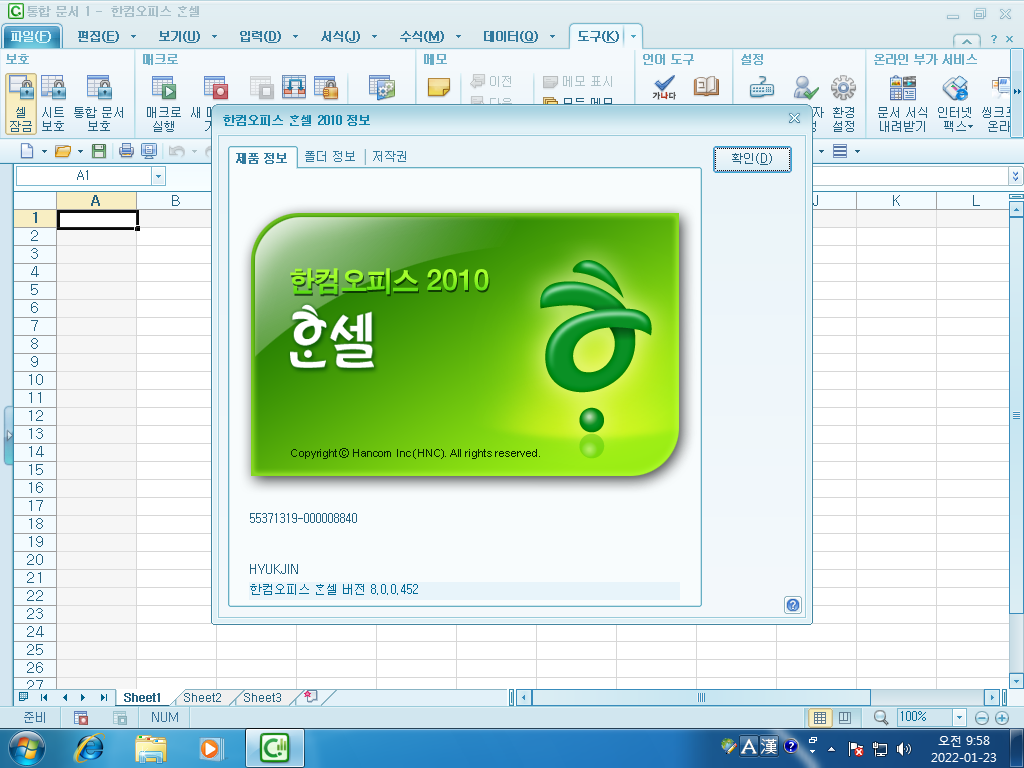Open the 서식(J) menu dropdown arrow
Image resolution: width=1024 pixels, height=768 pixels.
pos(374,37)
